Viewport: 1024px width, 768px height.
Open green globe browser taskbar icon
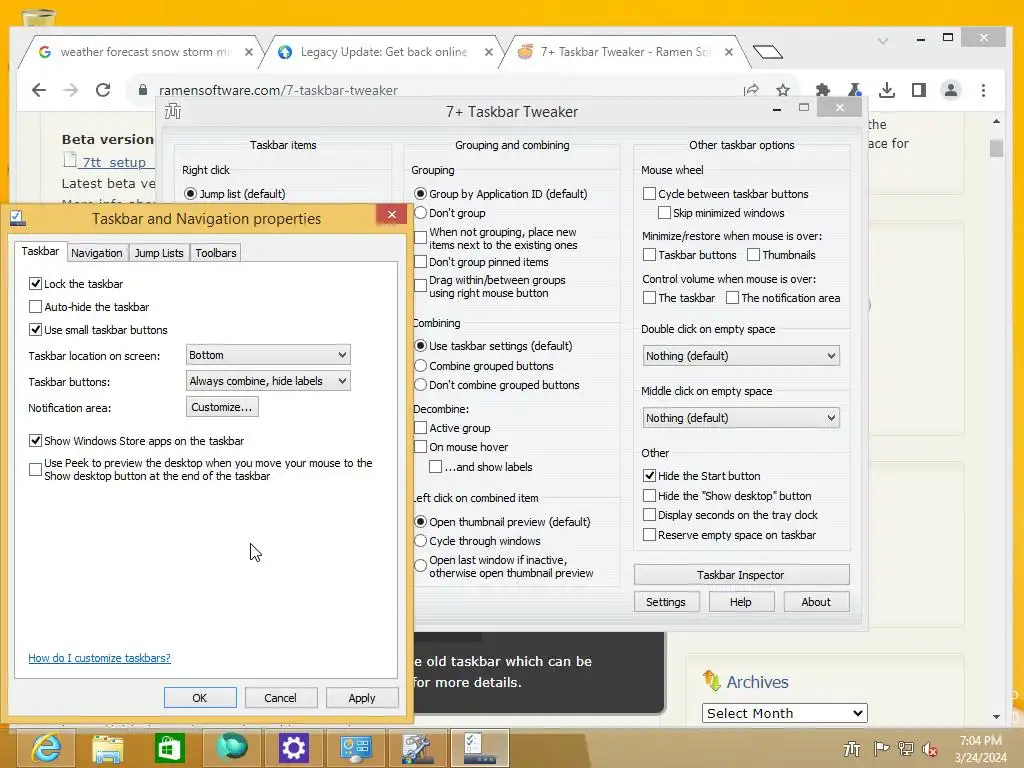[231, 748]
